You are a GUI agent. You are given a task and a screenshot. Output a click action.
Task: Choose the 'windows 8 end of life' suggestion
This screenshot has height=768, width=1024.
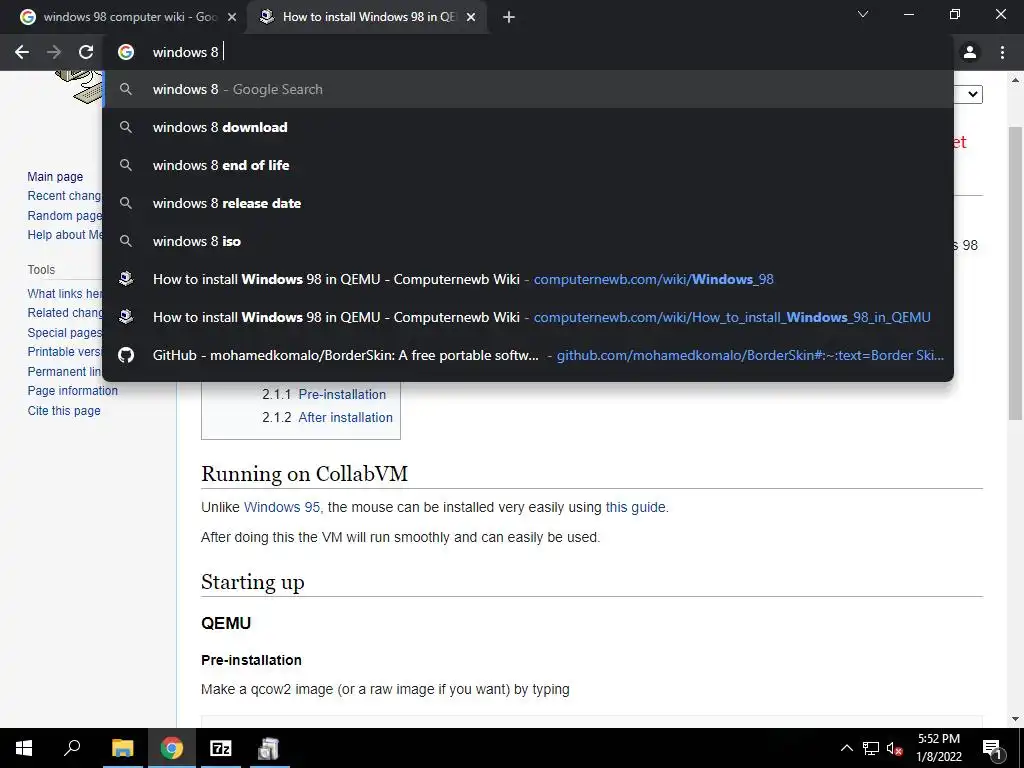(x=528, y=165)
